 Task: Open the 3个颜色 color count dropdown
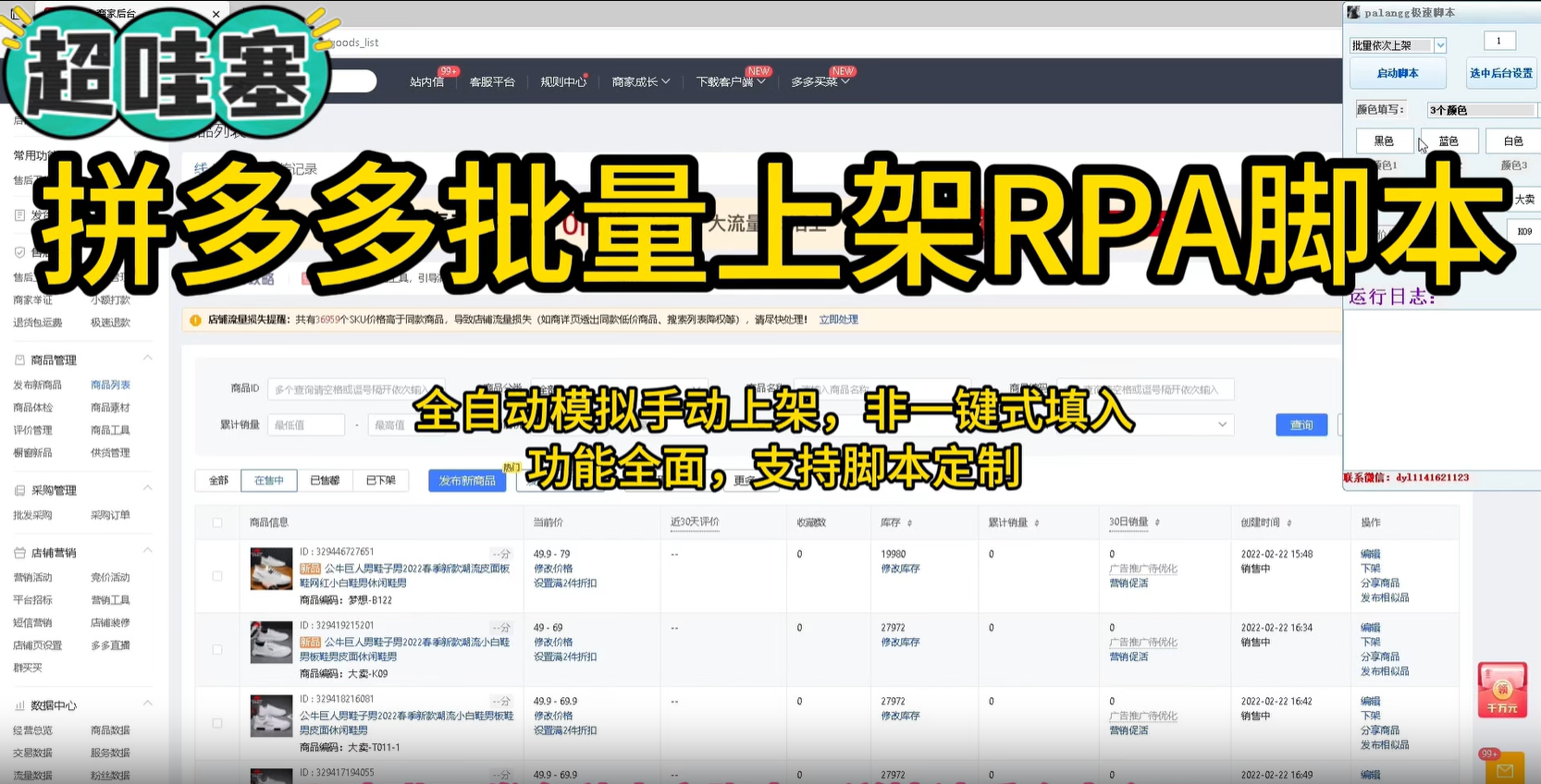(1483, 110)
